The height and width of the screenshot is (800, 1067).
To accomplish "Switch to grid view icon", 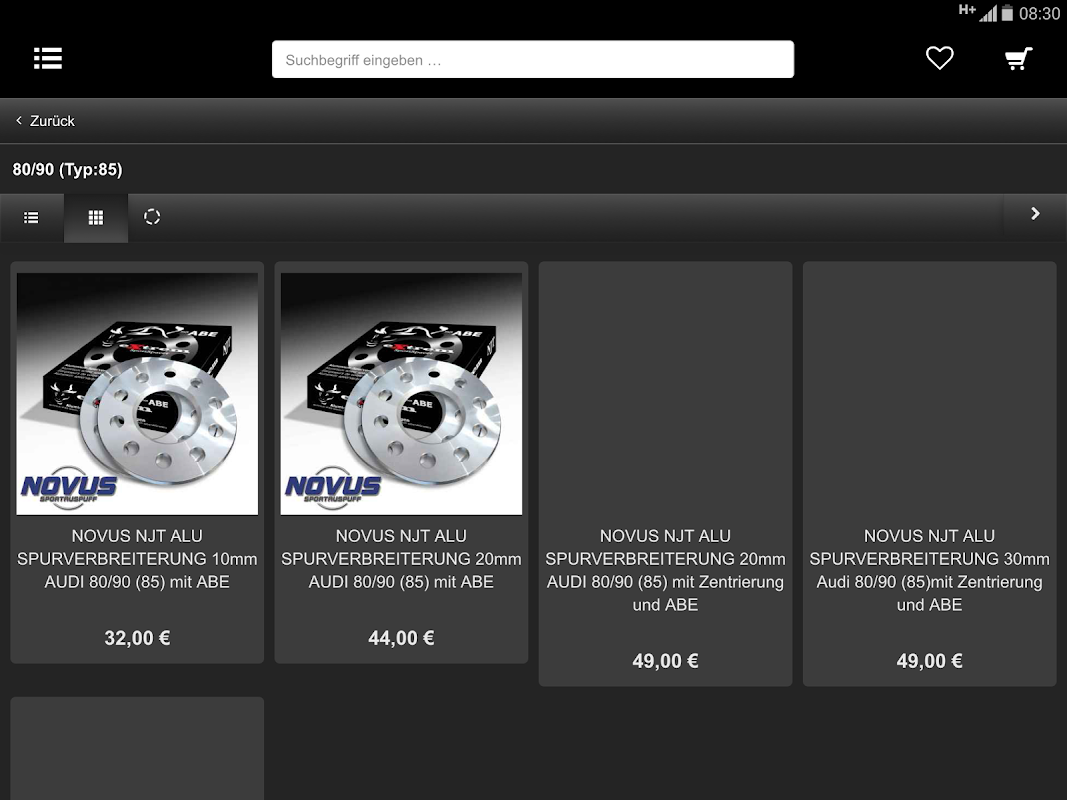I will 96,218.
